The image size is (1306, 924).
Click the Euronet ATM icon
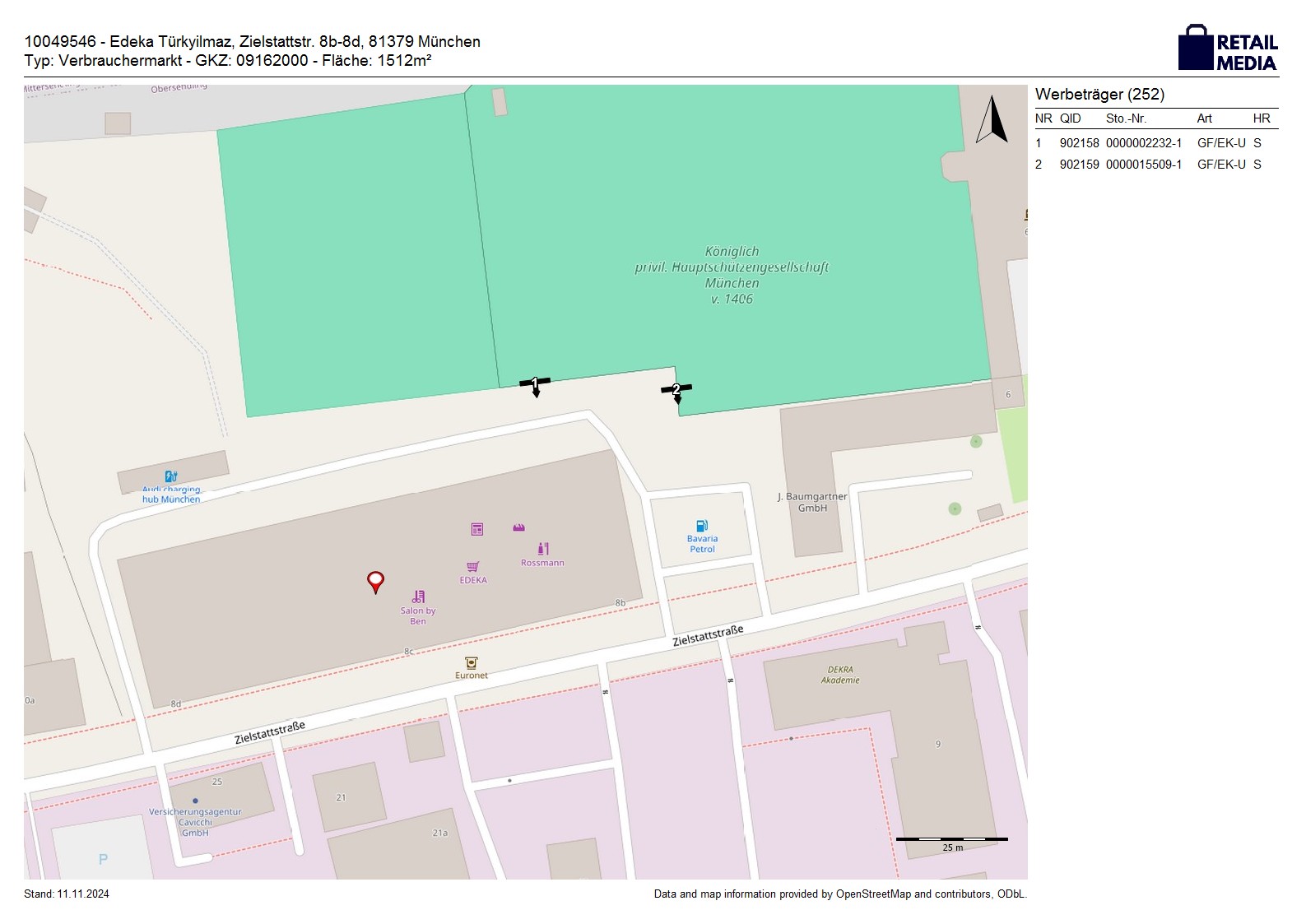471,663
